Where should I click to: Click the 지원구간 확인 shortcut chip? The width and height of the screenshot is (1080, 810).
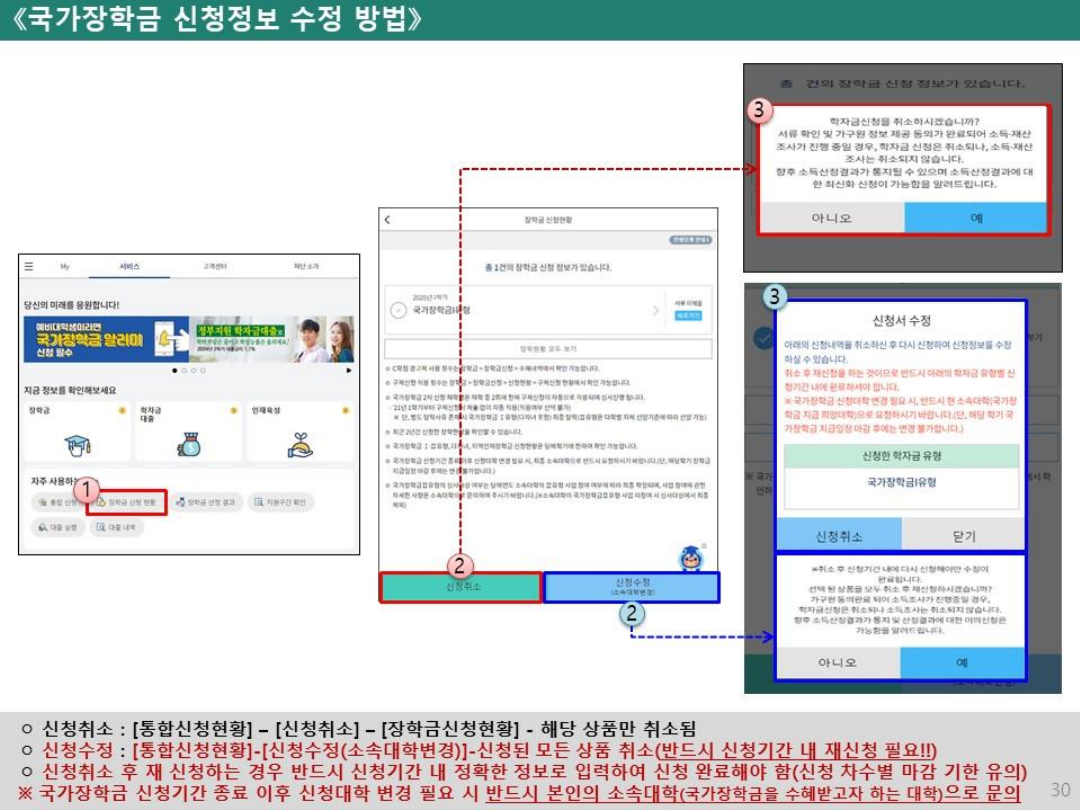tap(280, 503)
